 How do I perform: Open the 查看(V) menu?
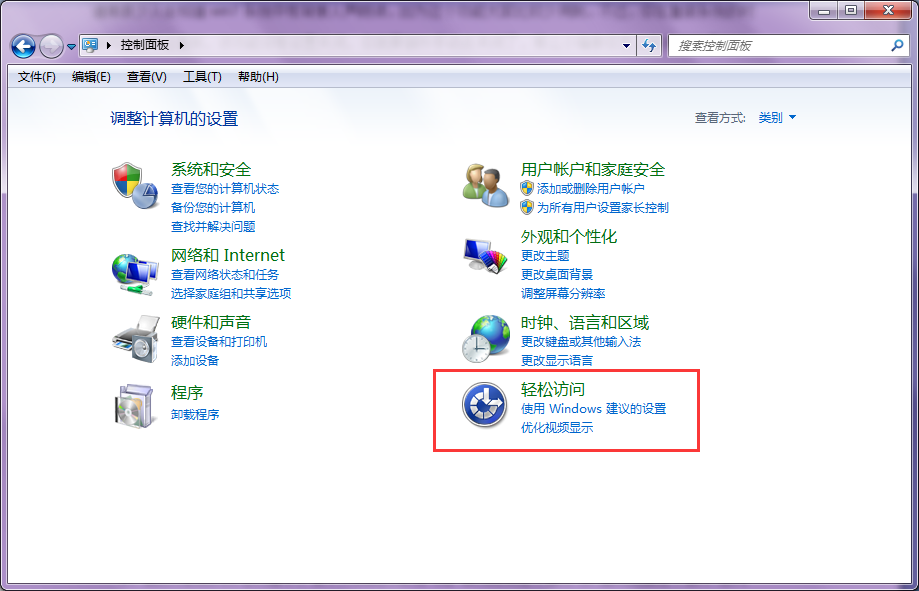(x=147, y=77)
